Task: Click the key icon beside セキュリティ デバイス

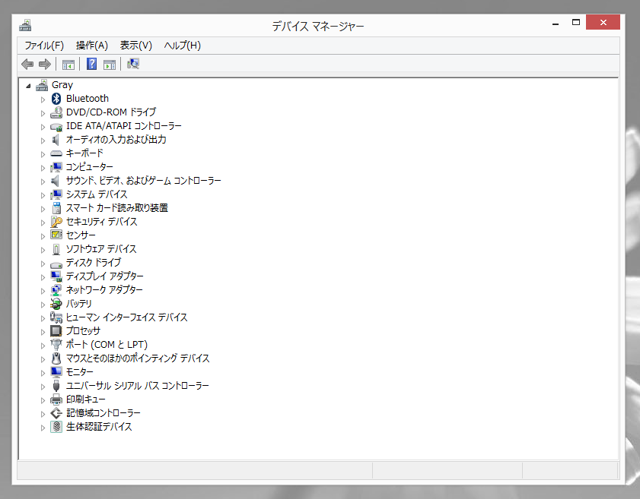Action: pyautogui.click(x=56, y=222)
